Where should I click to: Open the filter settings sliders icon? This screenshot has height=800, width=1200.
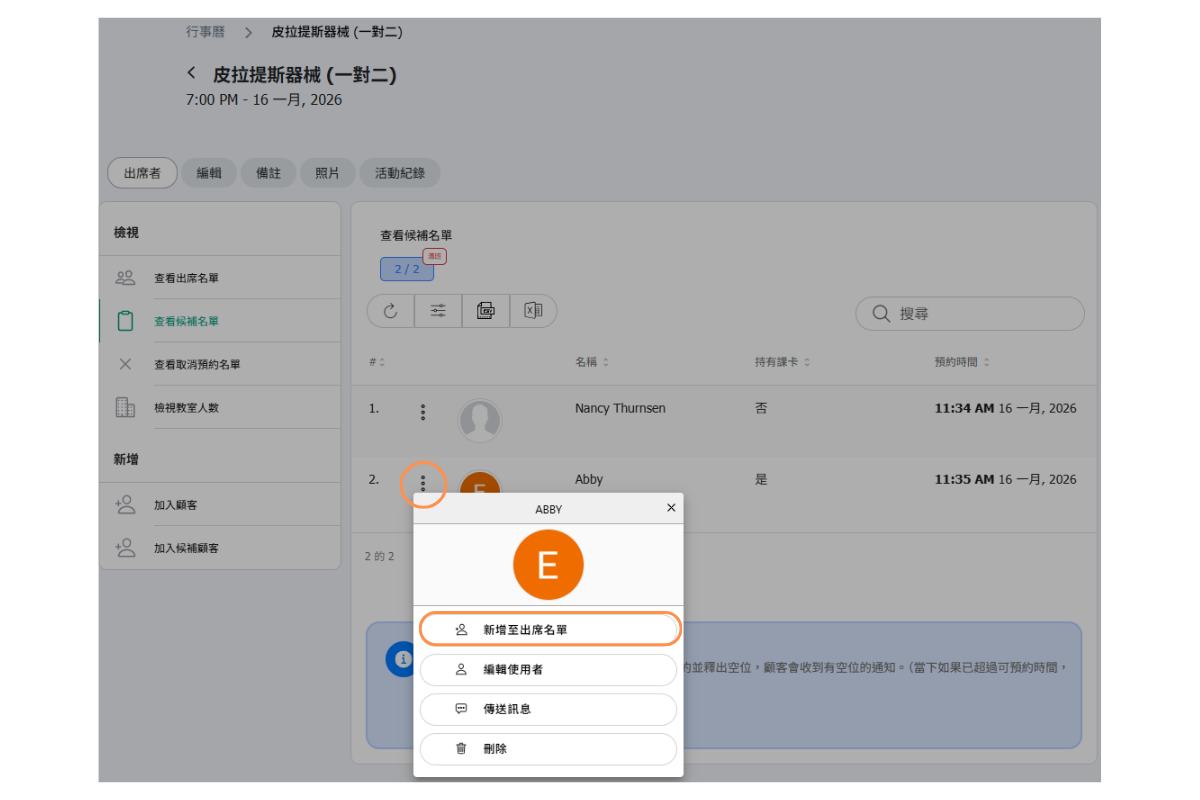[438, 311]
